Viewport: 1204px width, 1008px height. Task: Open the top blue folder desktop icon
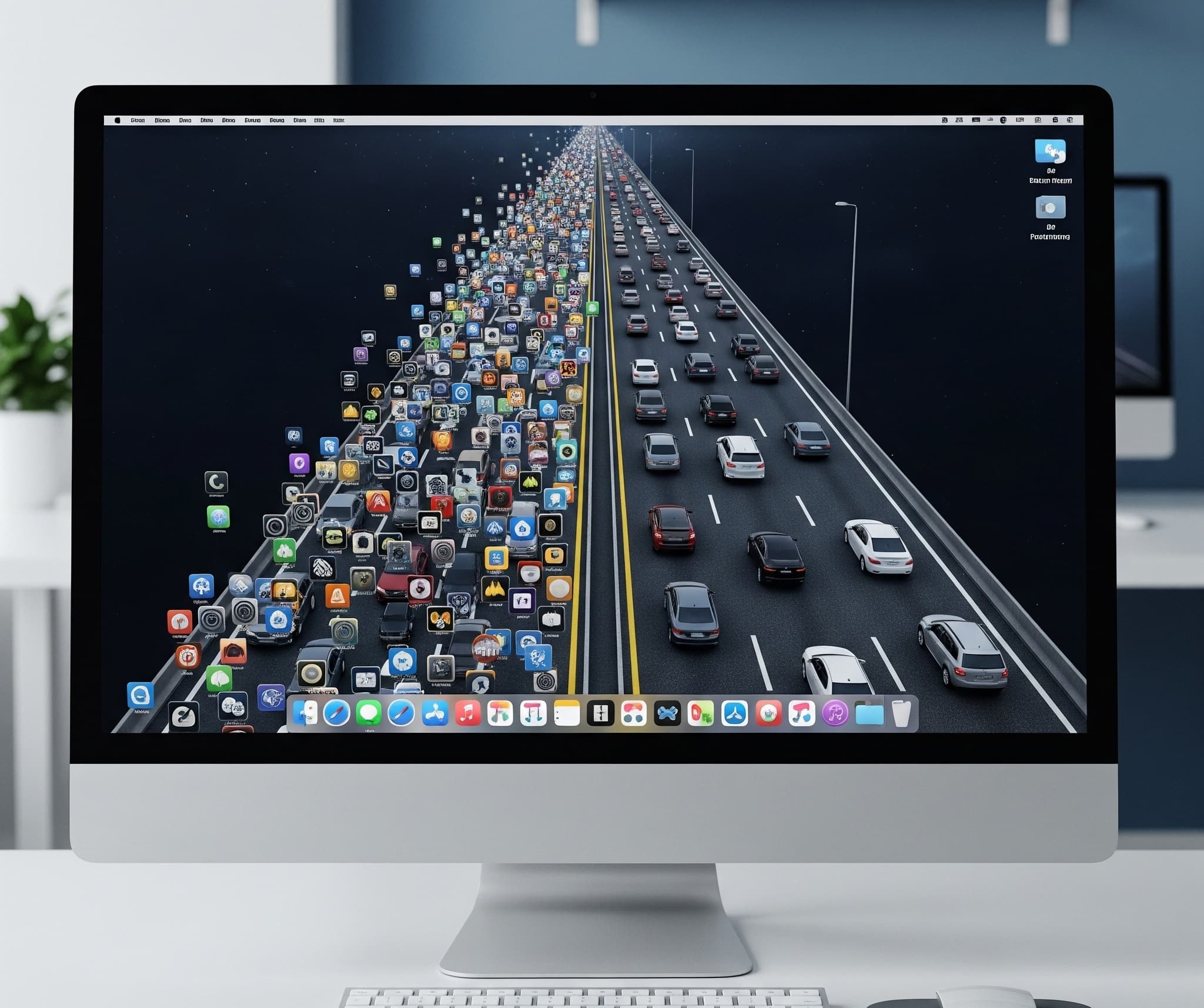tap(1050, 152)
